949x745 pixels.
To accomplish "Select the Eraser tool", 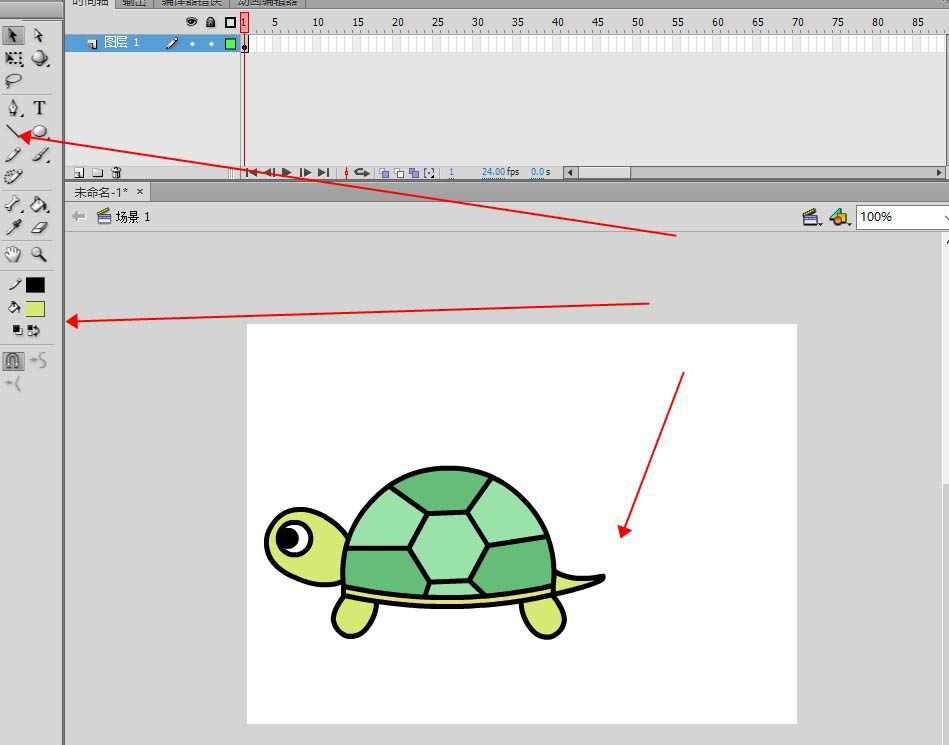I will (x=39, y=228).
